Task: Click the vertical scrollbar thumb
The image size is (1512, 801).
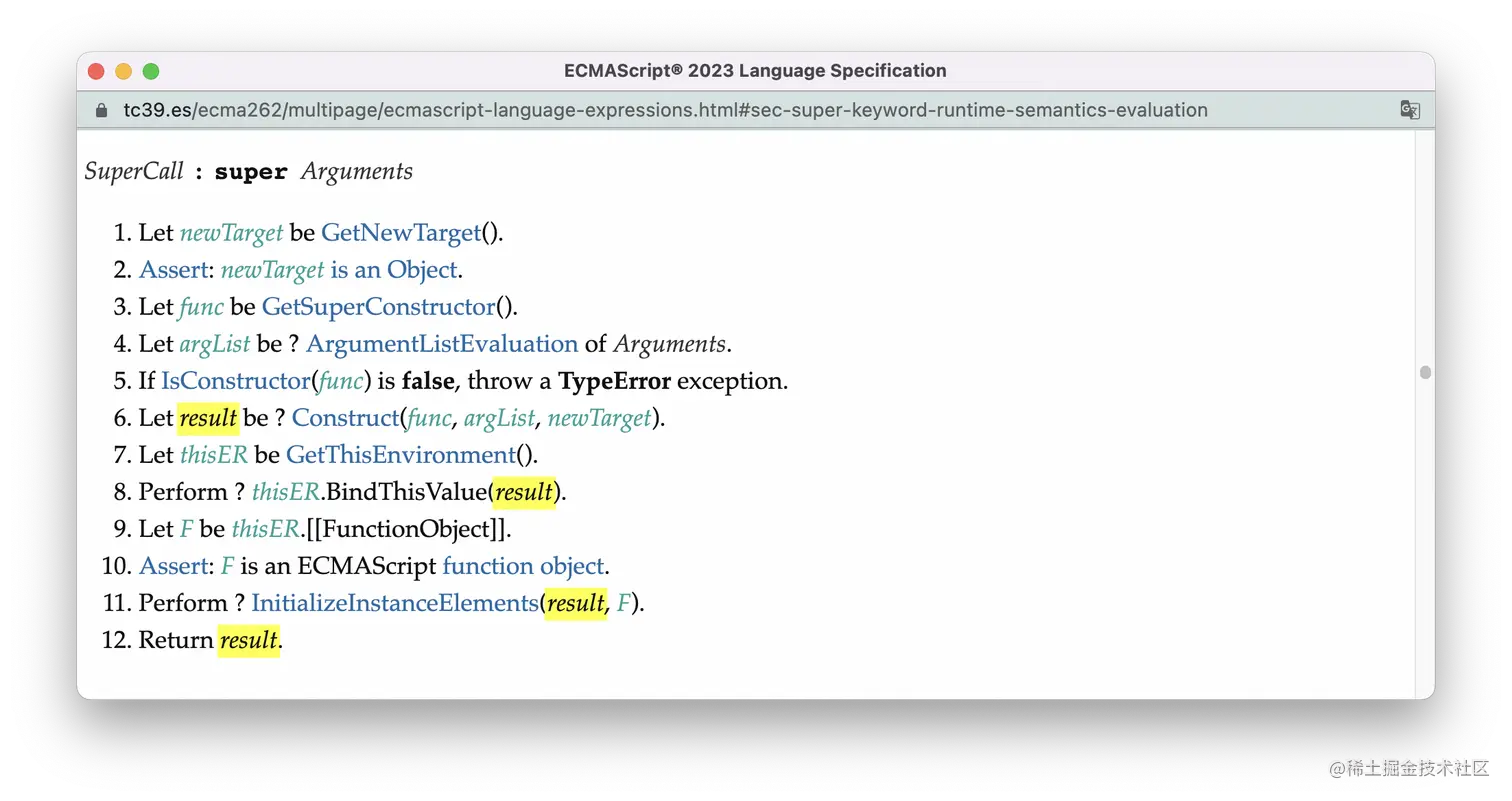Action: [1425, 372]
